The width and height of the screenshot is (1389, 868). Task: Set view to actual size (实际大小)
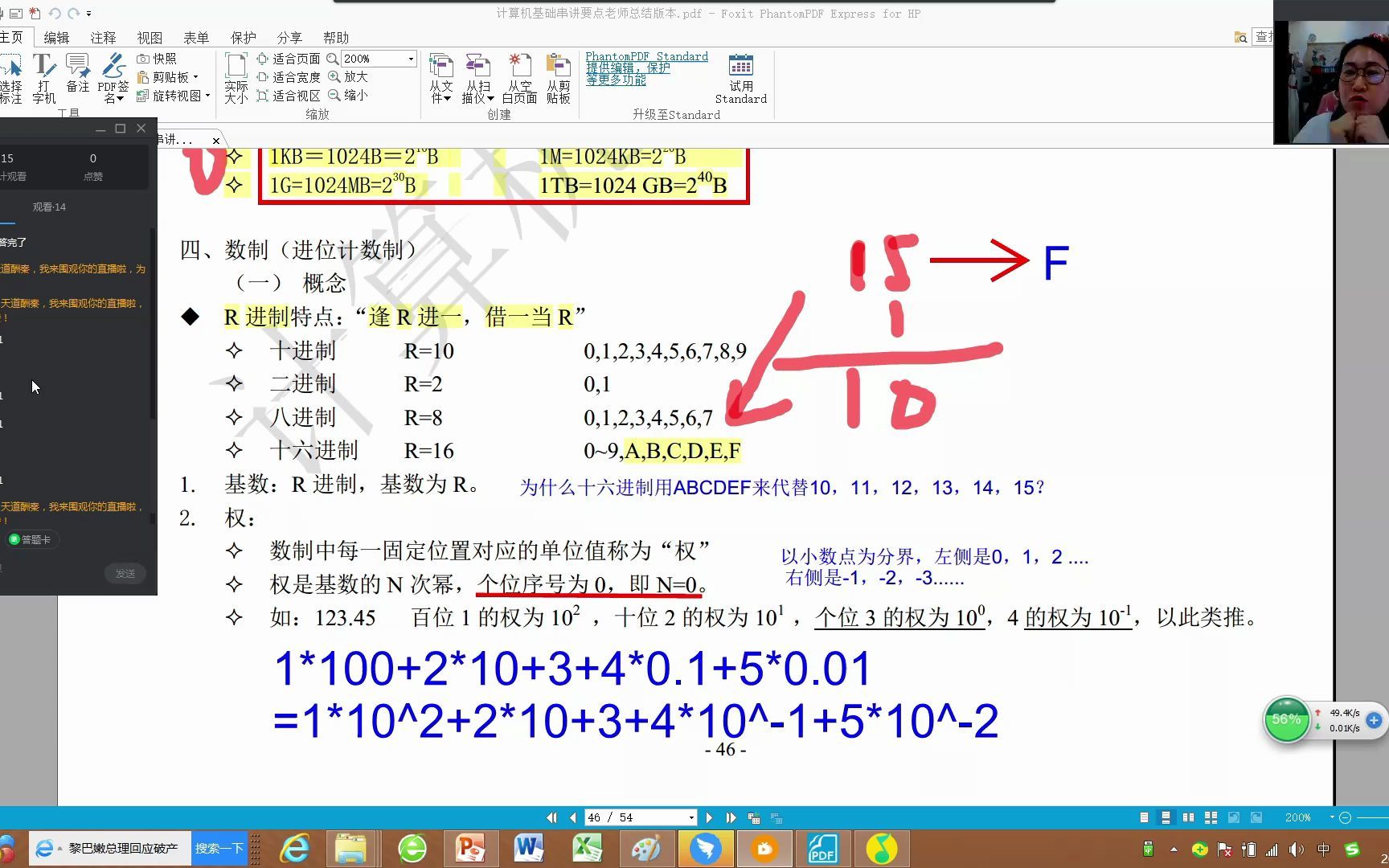[x=236, y=78]
